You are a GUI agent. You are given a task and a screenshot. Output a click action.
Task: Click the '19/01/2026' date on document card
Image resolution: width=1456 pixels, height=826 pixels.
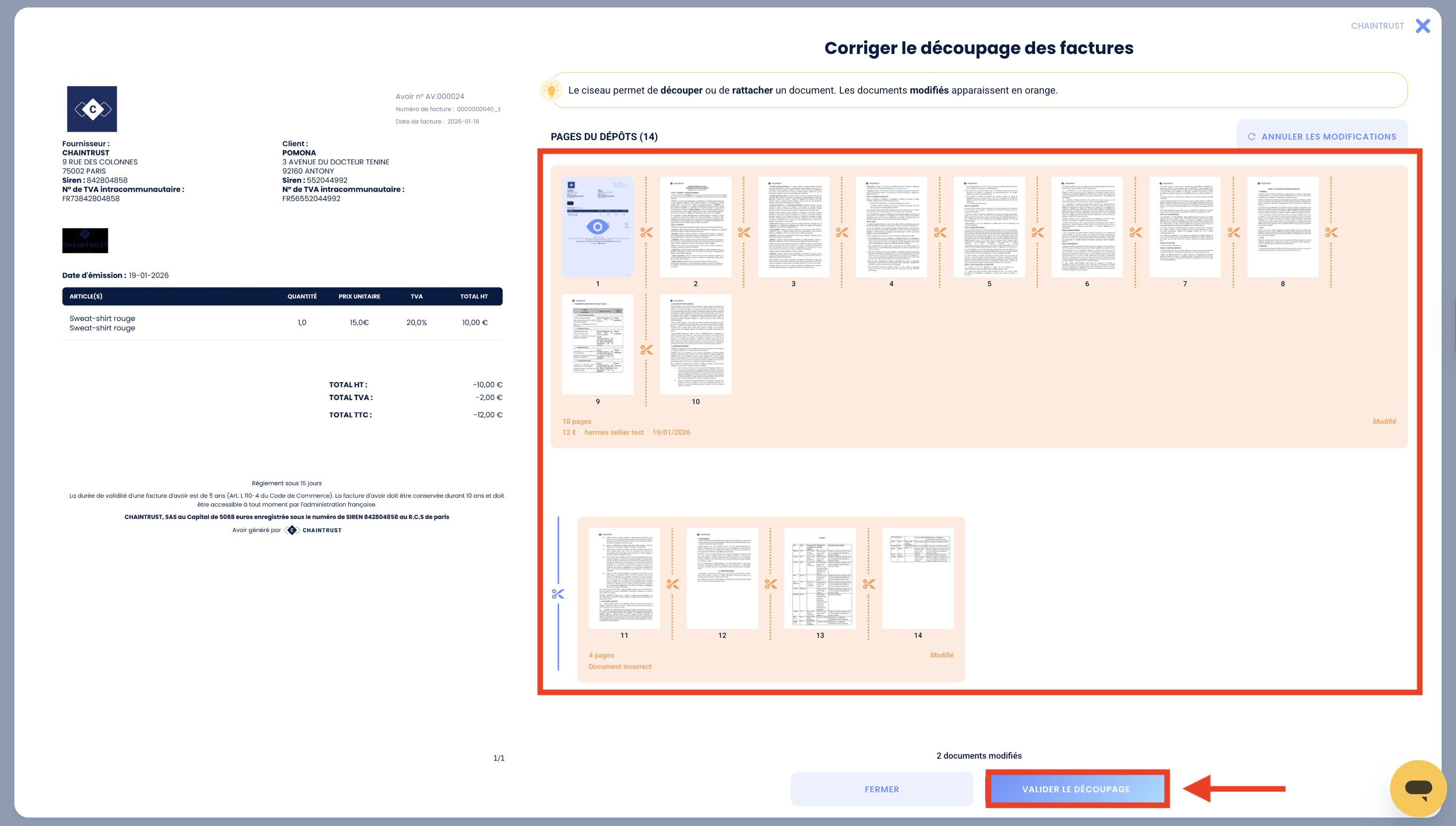point(671,432)
